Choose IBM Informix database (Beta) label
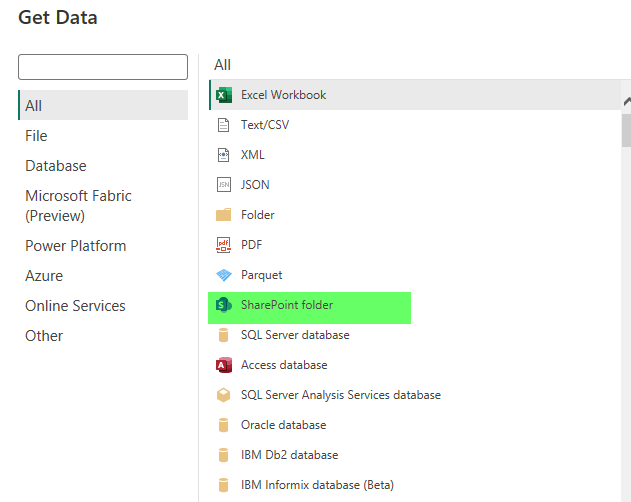631x502 pixels. click(x=317, y=485)
